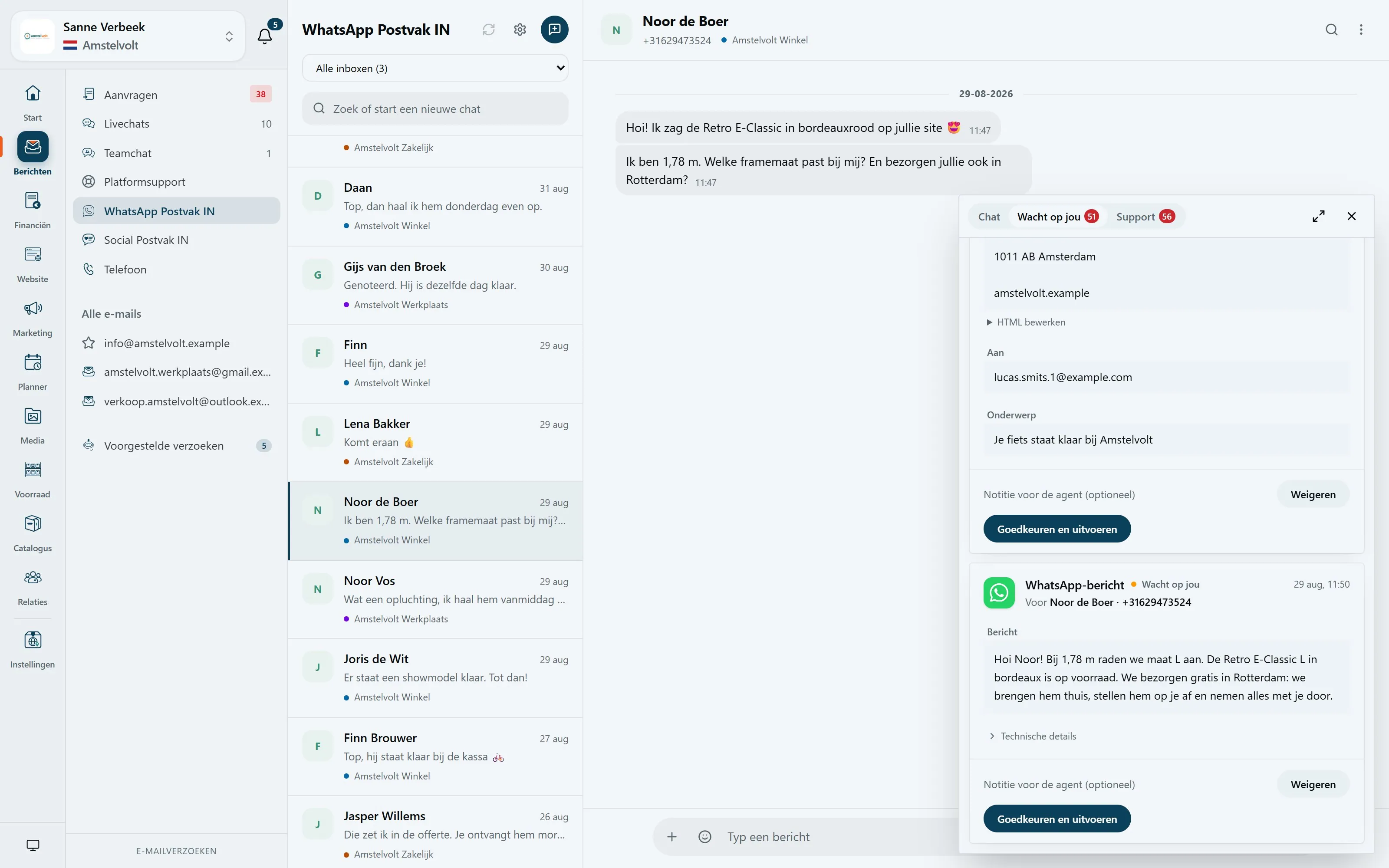Go to Start in the sidebar
The width and height of the screenshot is (1389, 868).
click(33, 102)
